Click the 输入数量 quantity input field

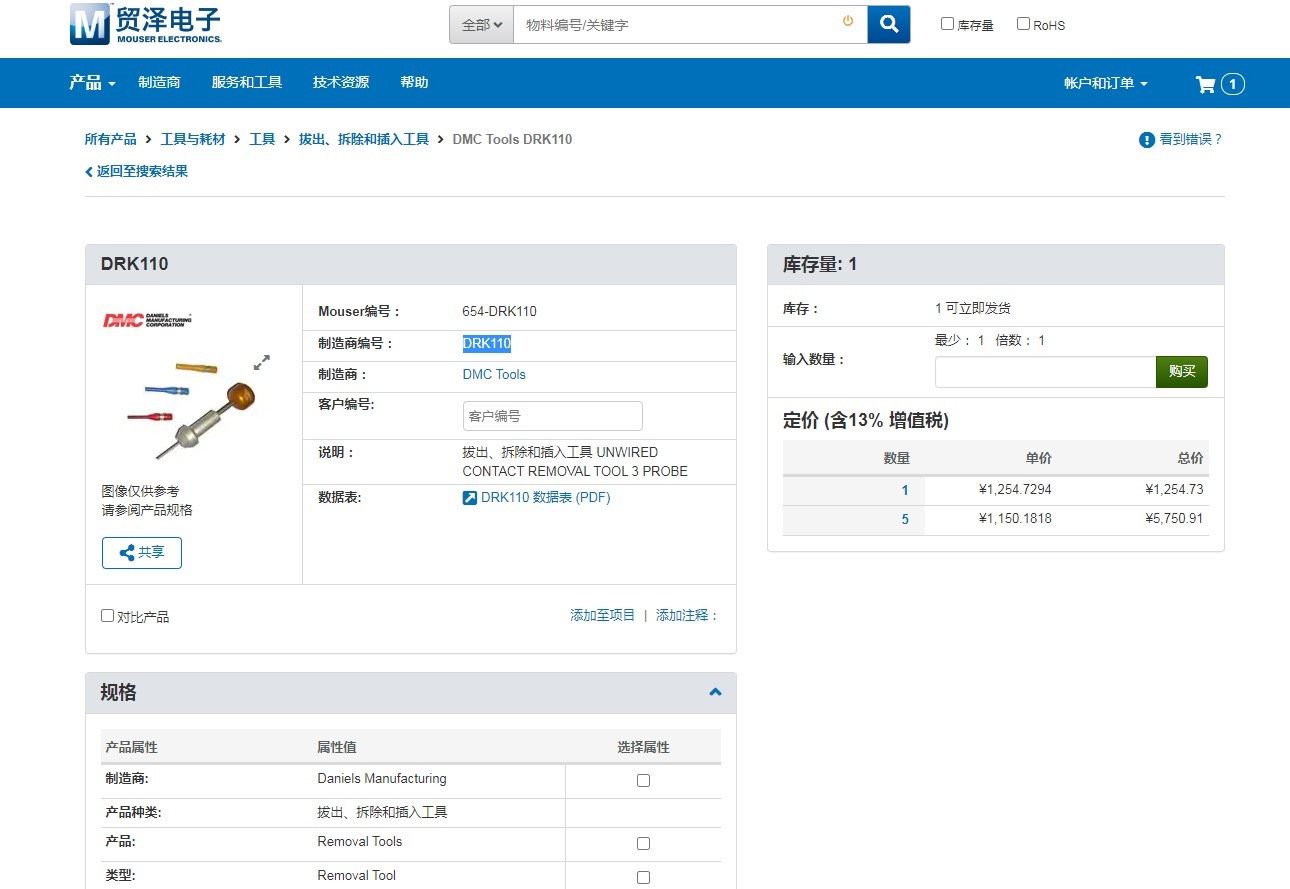[x=1045, y=372]
